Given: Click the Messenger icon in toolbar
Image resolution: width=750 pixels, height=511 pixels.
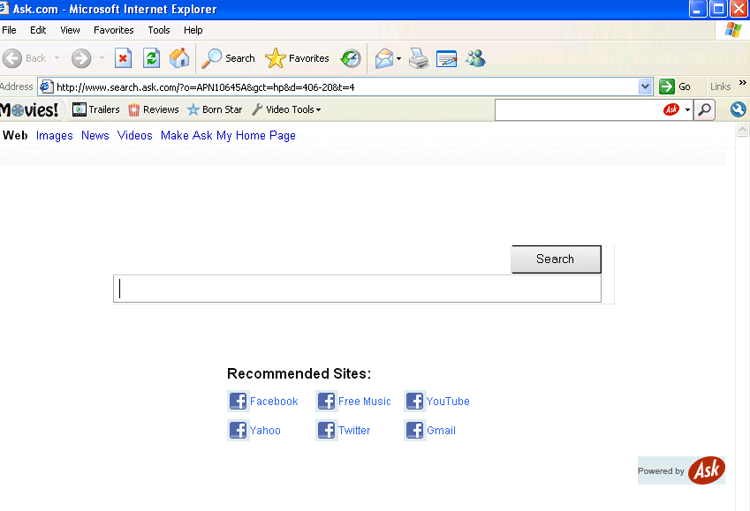Looking at the screenshot, I should point(475,58).
